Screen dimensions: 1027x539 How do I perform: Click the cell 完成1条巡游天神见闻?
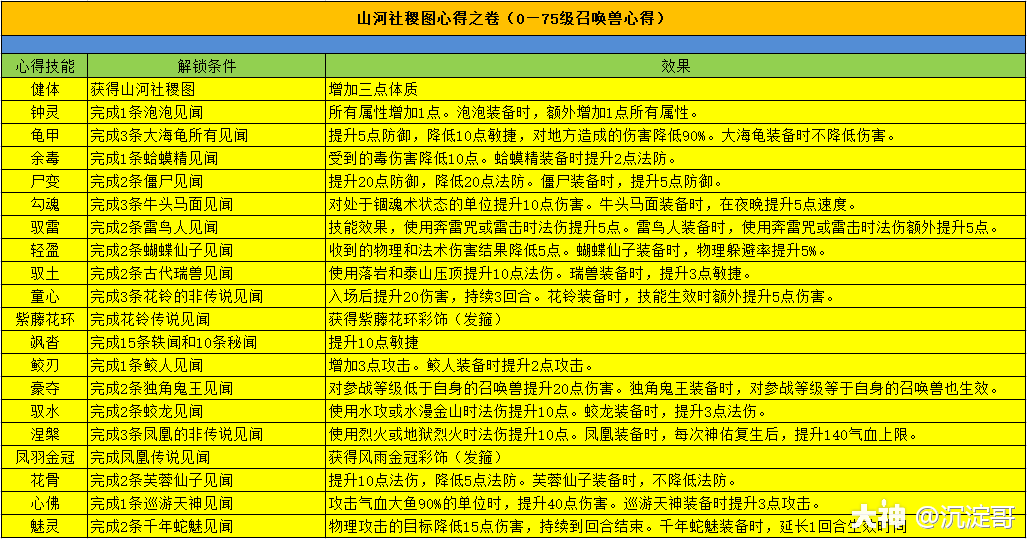coord(206,503)
